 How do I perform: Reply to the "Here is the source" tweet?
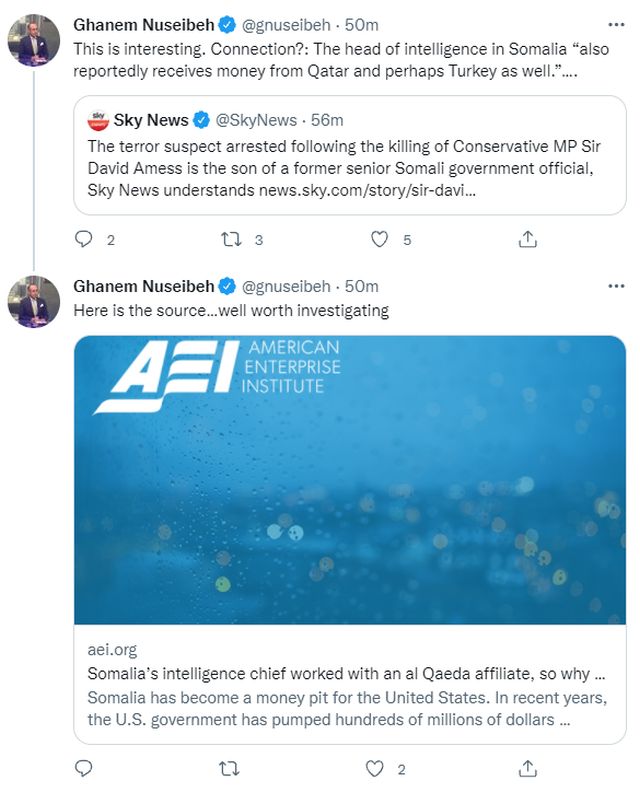tap(84, 769)
